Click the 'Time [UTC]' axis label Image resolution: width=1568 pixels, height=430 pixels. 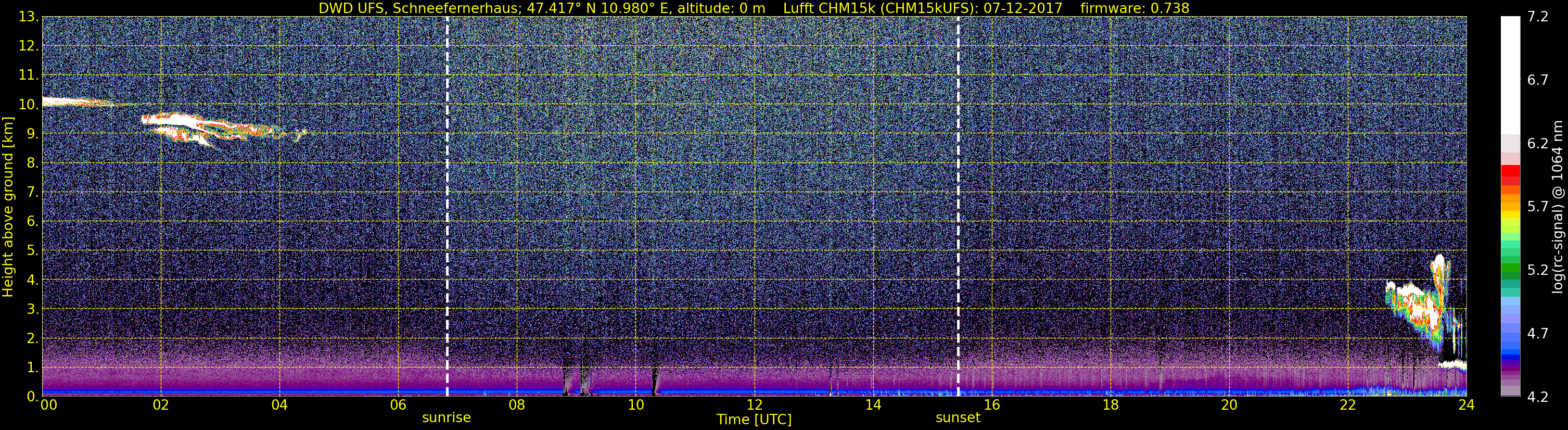coord(754,419)
